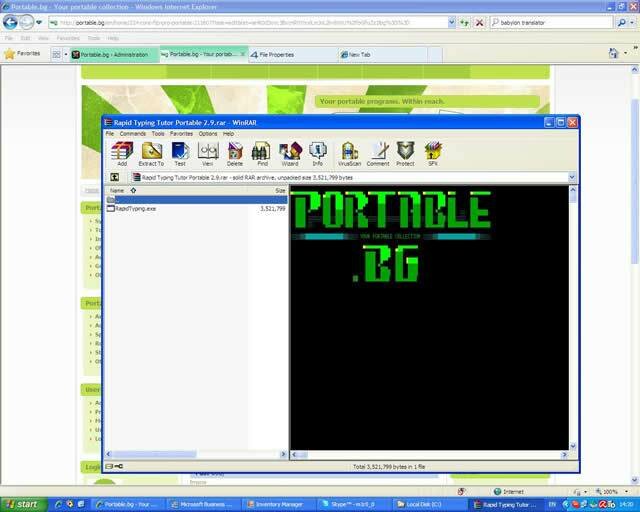
Task: Click the Add archive toolbar icon
Action: tap(122, 154)
